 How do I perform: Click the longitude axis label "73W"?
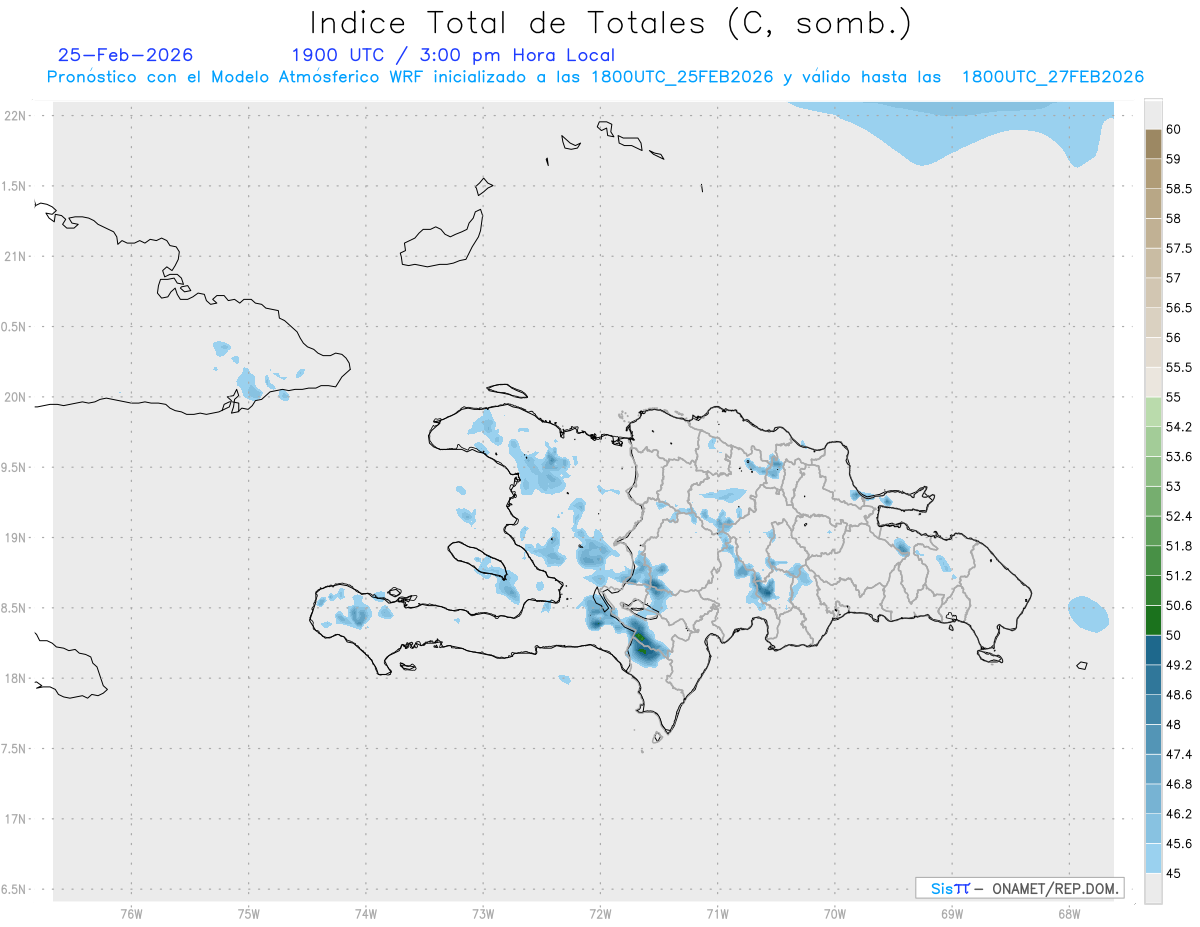pyautogui.click(x=483, y=913)
